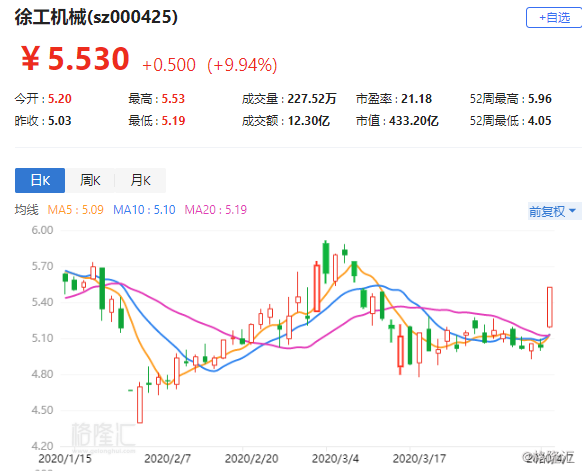Click the 最高 value 5.53
This screenshot has width=582, height=471.
173,99
